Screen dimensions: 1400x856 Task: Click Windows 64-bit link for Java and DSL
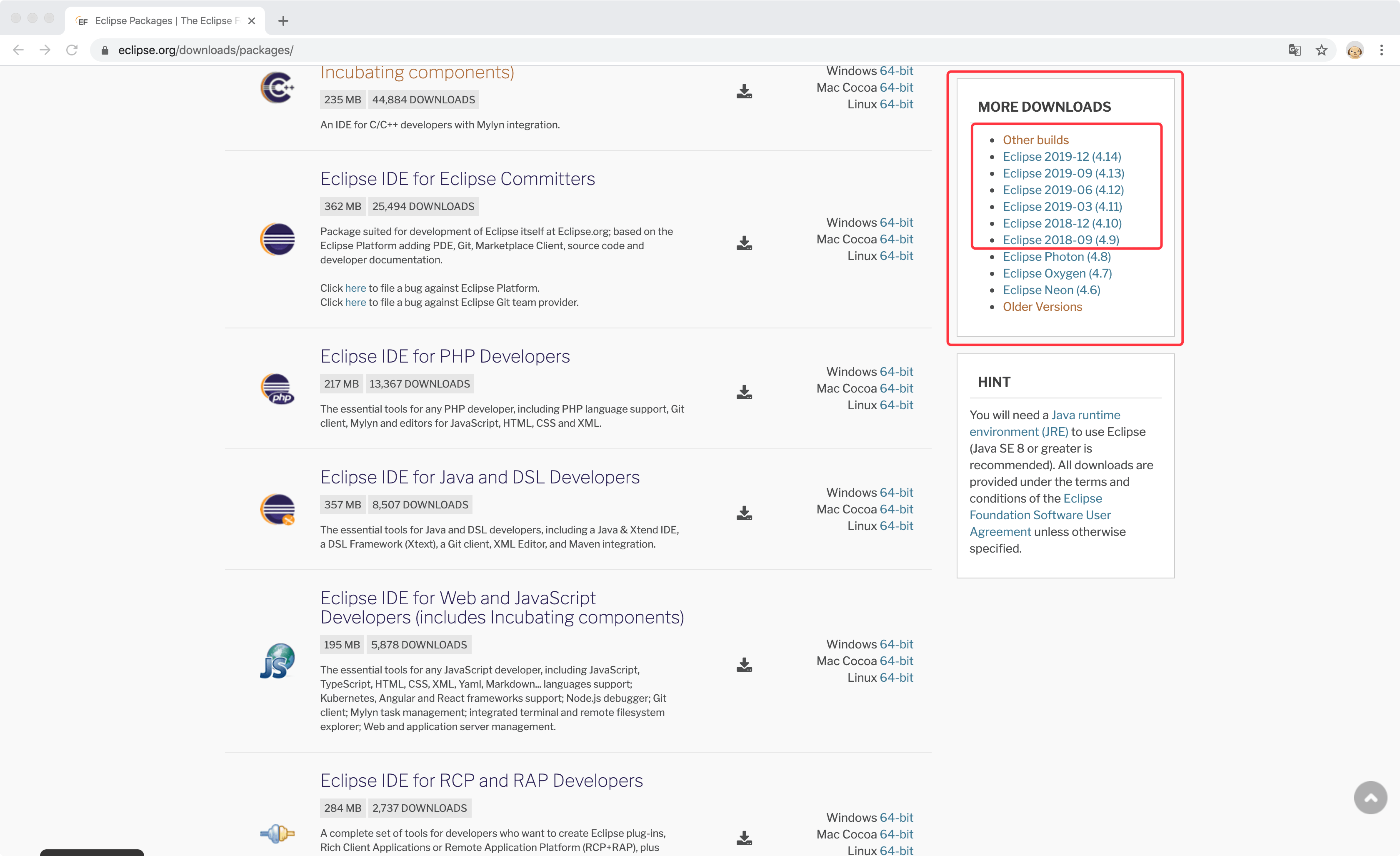click(x=896, y=492)
